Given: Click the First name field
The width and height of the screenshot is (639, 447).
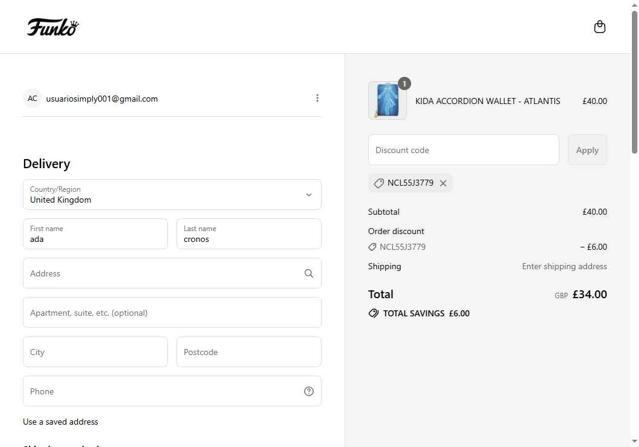Looking at the screenshot, I should pos(95,234).
